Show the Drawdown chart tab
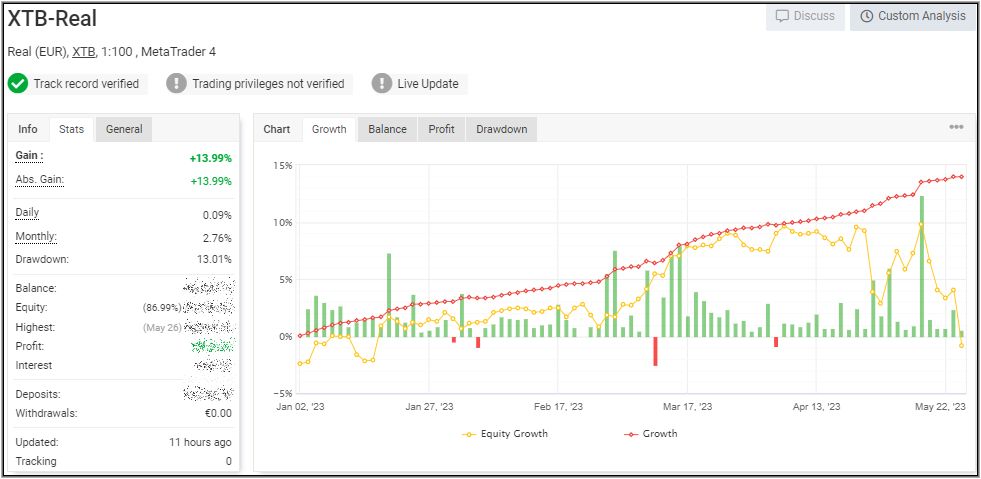This screenshot has height=479, width=981. [501, 129]
